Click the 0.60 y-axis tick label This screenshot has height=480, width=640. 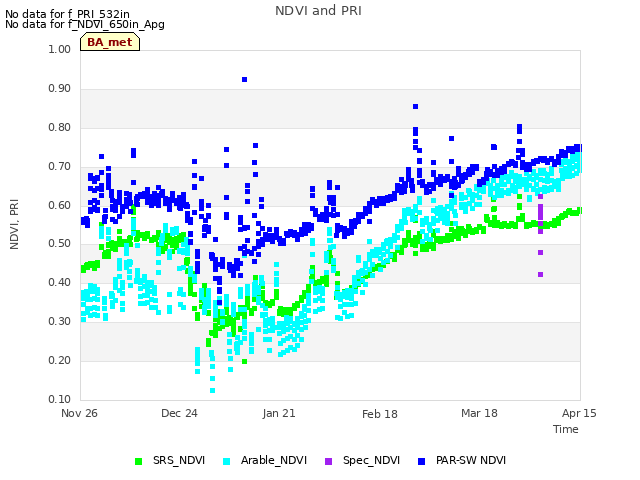point(60,205)
